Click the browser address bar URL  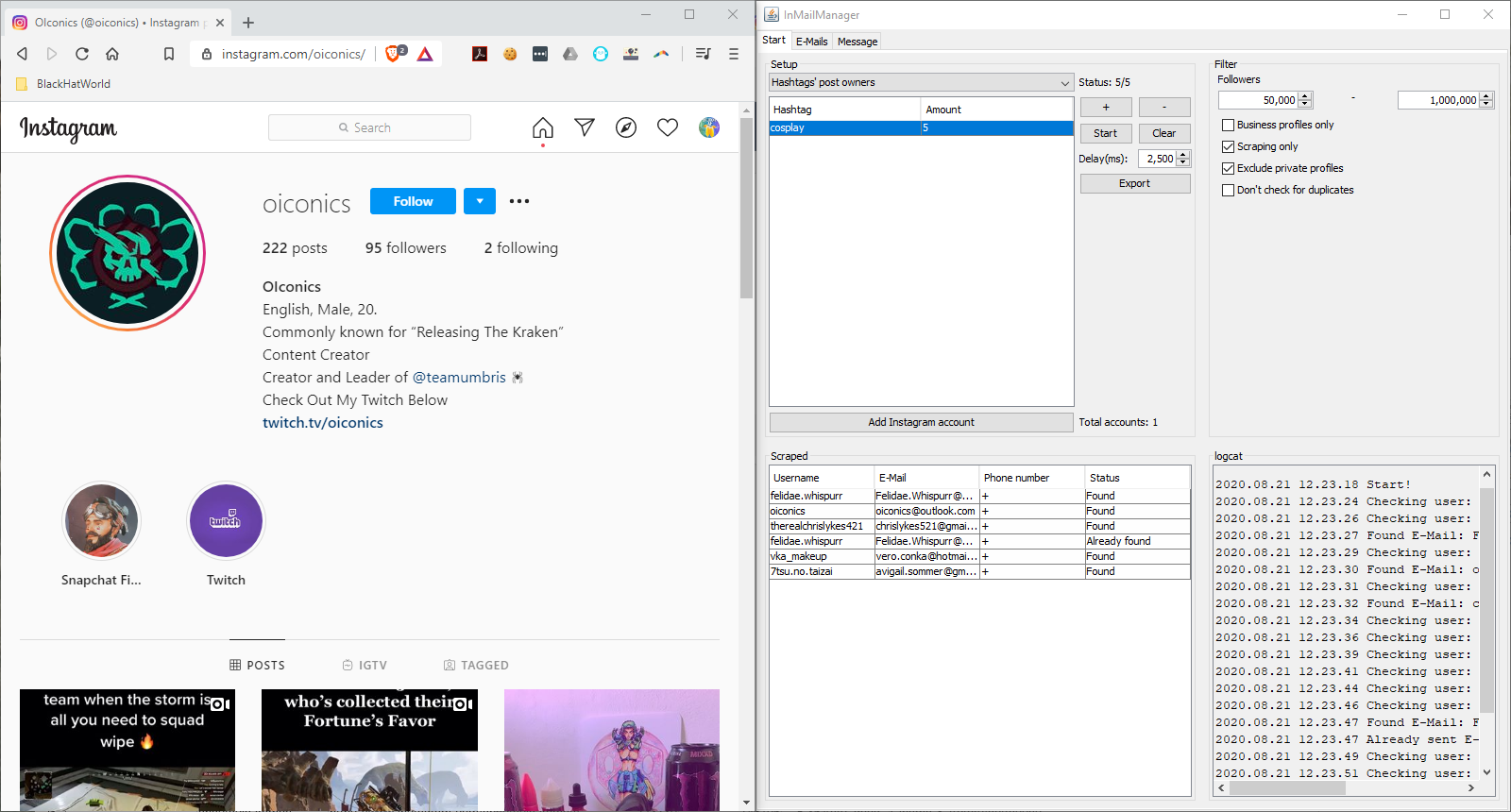click(x=294, y=54)
